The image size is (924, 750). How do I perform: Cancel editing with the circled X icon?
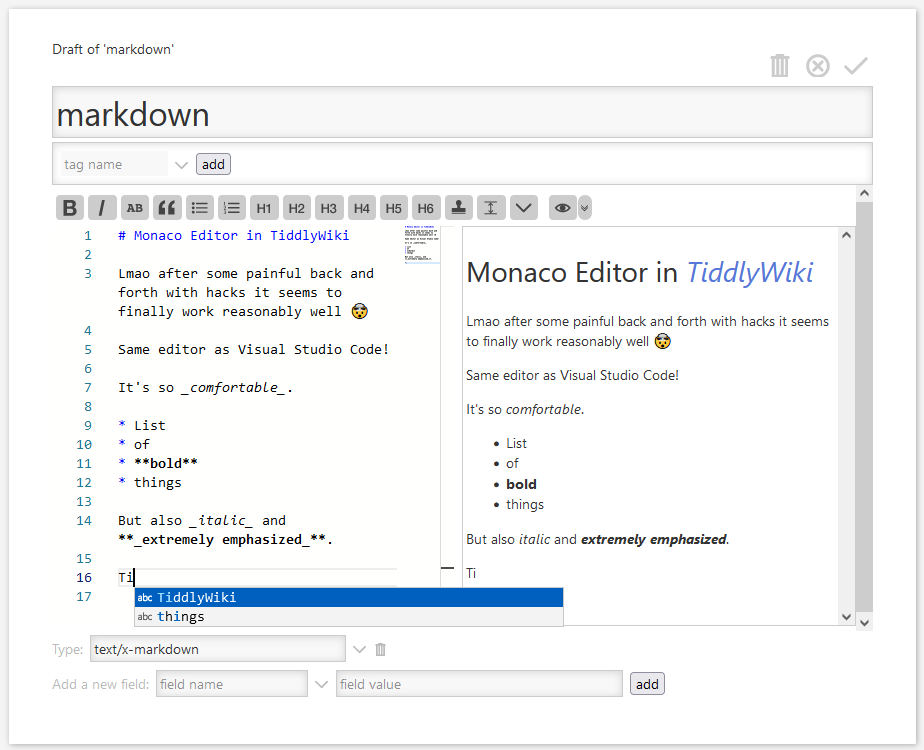coord(817,65)
